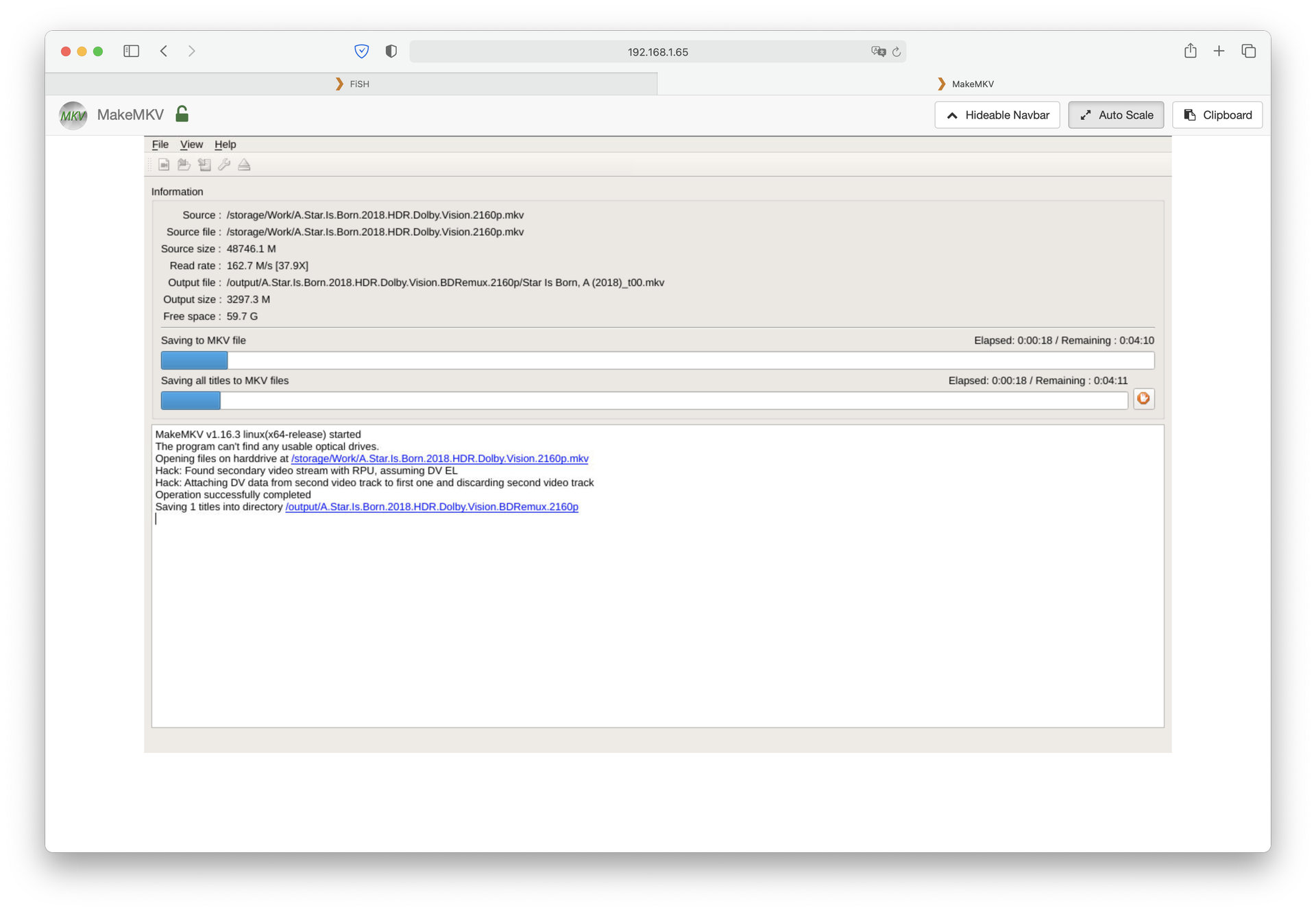Toggle the privacy shield icon
This screenshot has height=912, width=1316.
(391, 51)
